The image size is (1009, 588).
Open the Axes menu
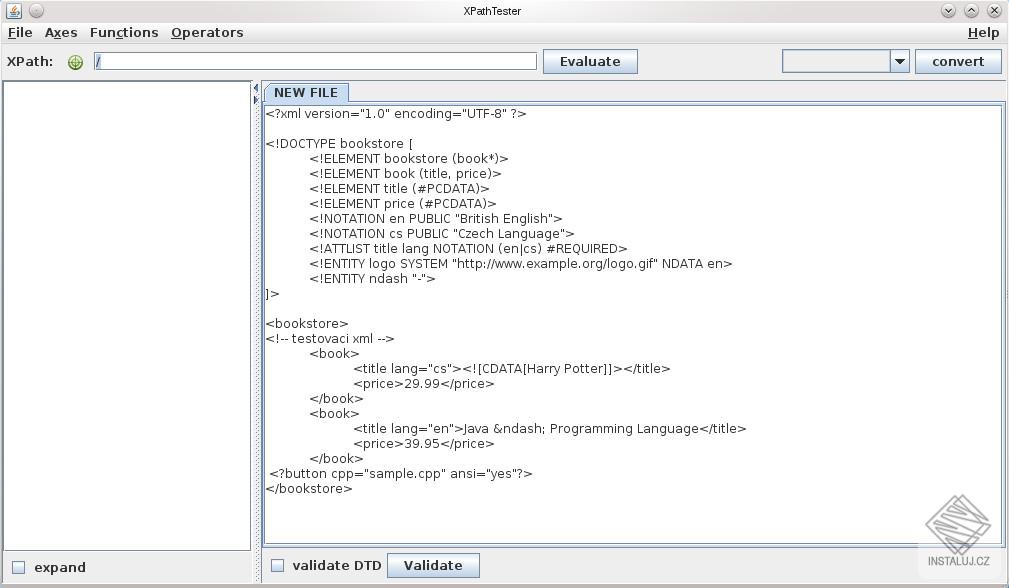(61, 33)
